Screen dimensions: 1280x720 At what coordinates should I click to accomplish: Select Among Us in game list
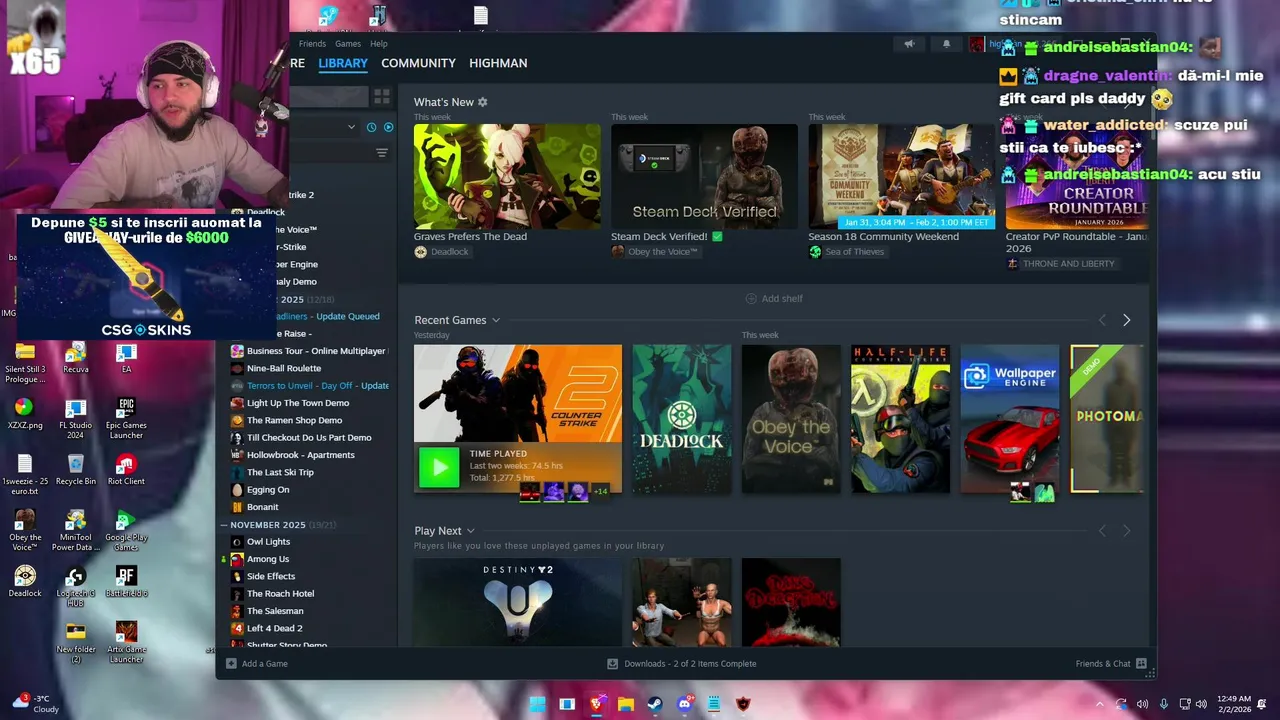259,559
